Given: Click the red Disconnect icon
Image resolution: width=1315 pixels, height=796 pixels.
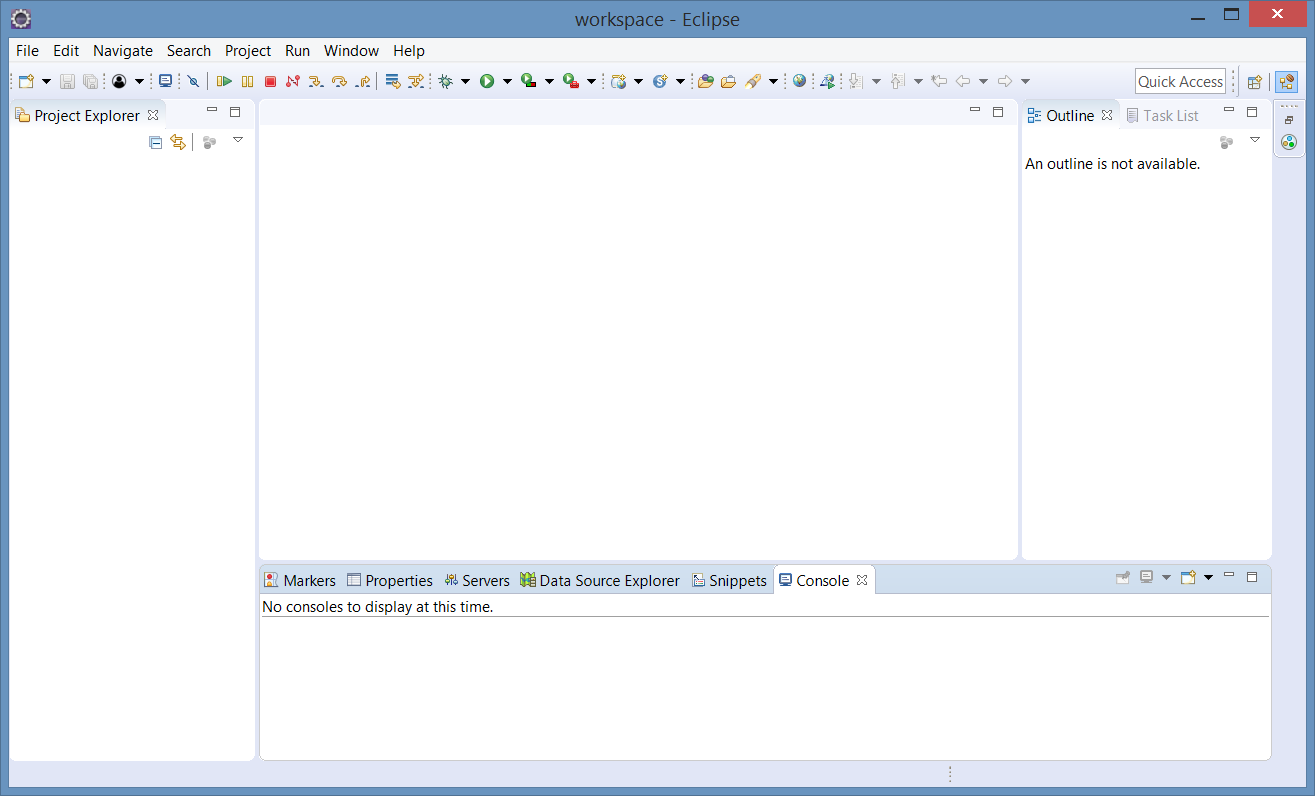Looking at the screenshot, I should [x=293, y=81].
